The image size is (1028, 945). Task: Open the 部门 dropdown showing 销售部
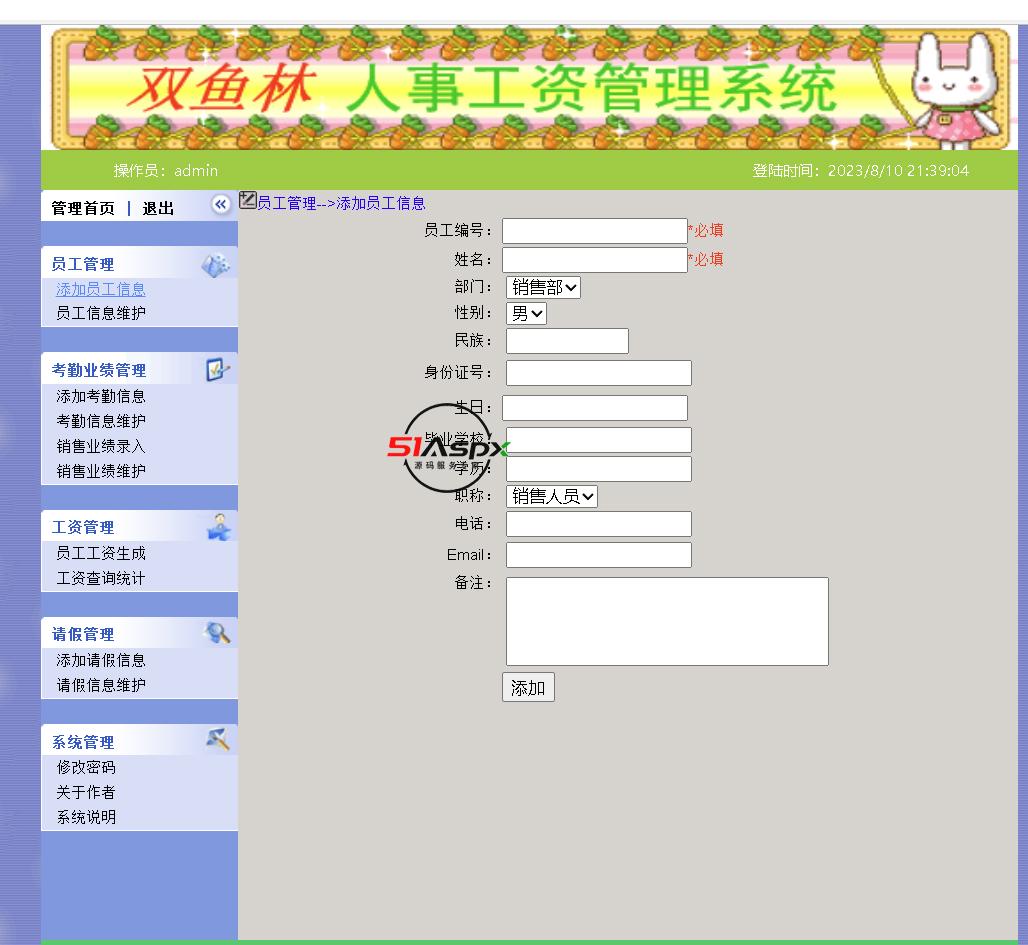pyautogui.click(x=544, y=287)
